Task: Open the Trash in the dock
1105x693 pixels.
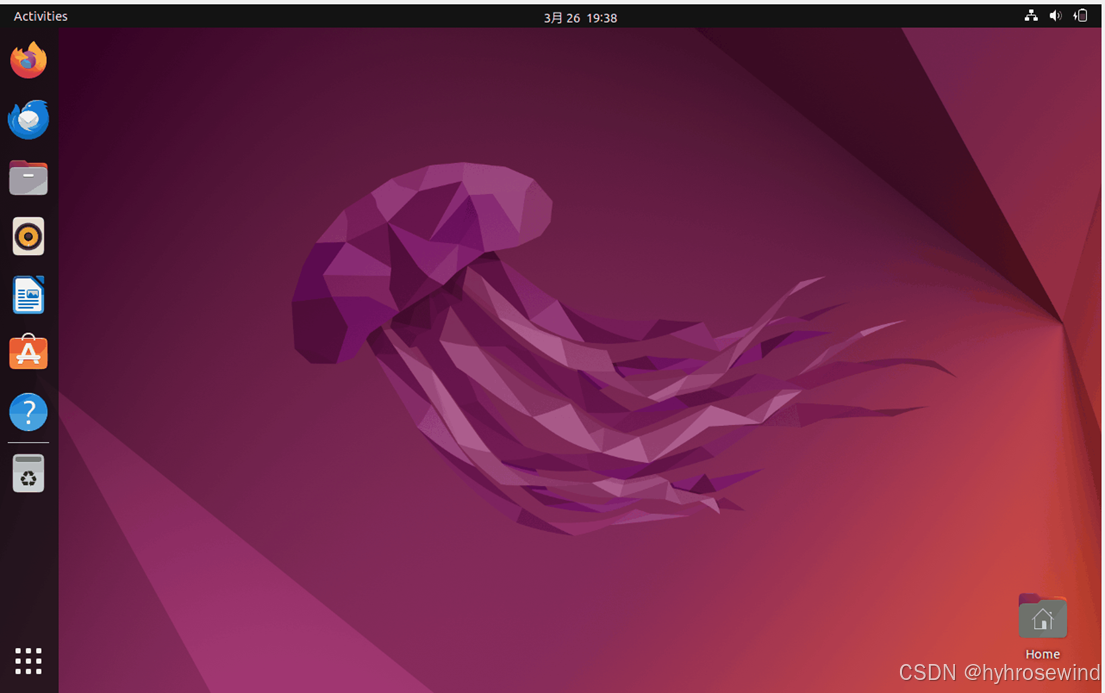Action: click(28, 473)
